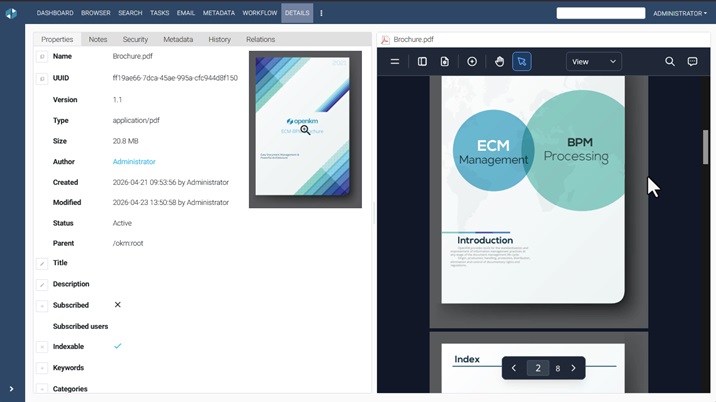This screenshot has width=716, height=402.
Task: Click the 'Brochure.pdf' name value
Action: pos(133,56)
